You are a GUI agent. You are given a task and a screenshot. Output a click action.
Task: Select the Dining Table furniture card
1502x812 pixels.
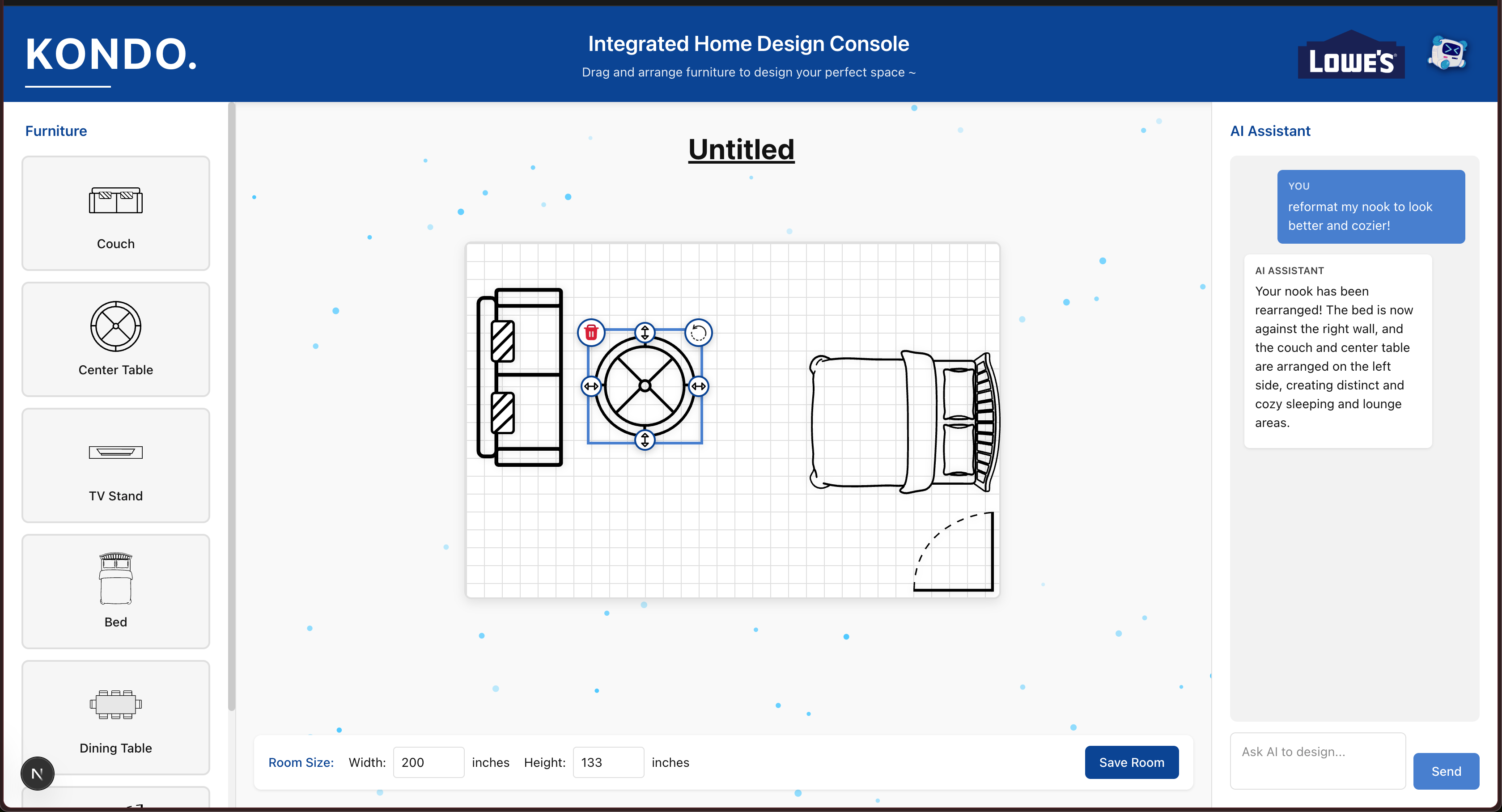115,717
